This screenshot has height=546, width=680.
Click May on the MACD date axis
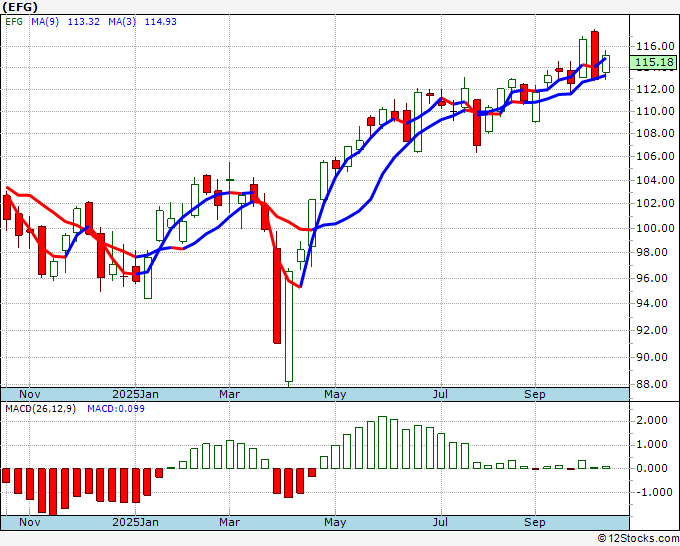335,522
